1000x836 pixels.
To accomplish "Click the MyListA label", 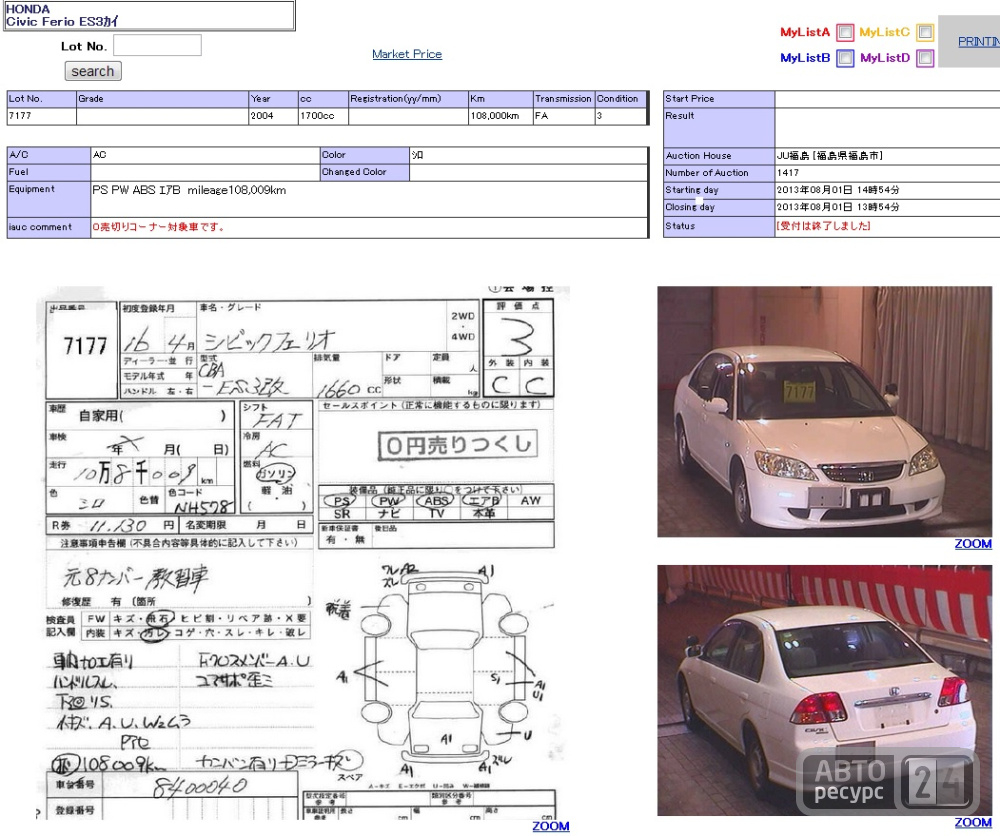I will pyautogui.click(x=805, y=32).
